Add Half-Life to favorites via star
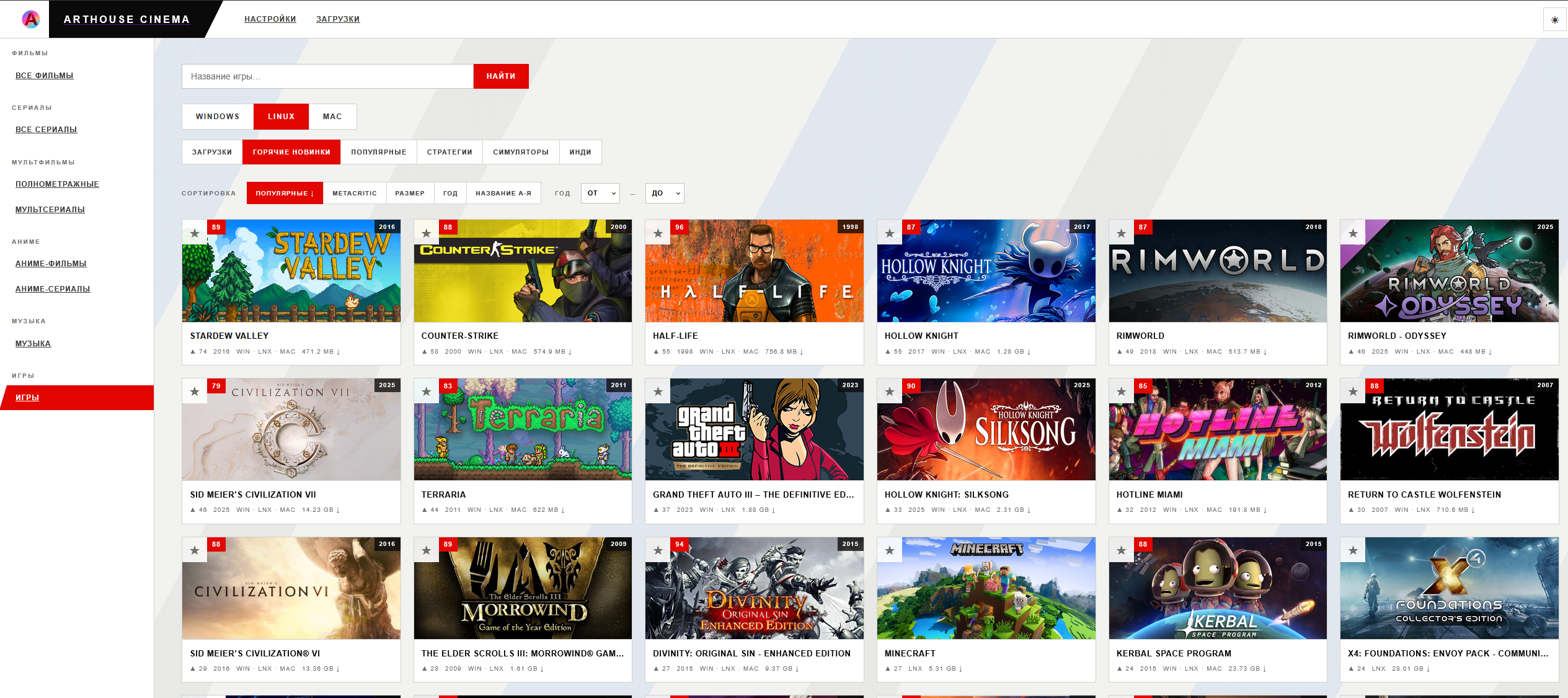This screenshot has width=1568, height=698. (658, 233)
